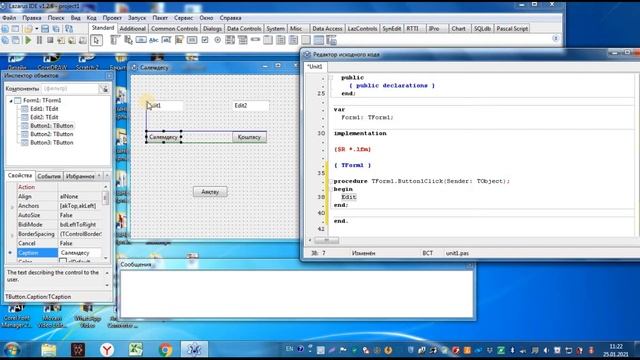The image size is (640, 360).
Task: Select the TPopupMenu component icon
Action: click(128, 40)
